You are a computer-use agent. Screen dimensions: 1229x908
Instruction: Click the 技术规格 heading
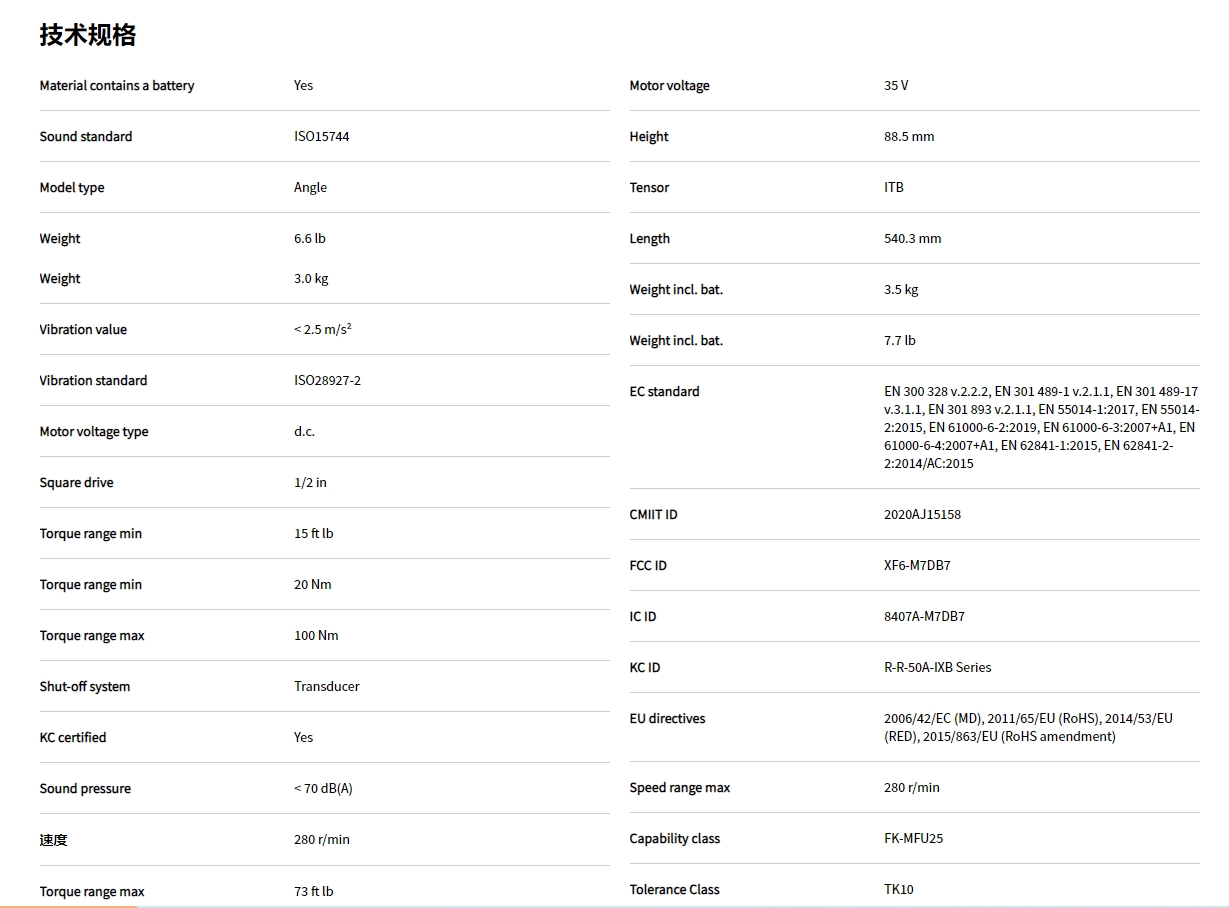coord(87,35)
